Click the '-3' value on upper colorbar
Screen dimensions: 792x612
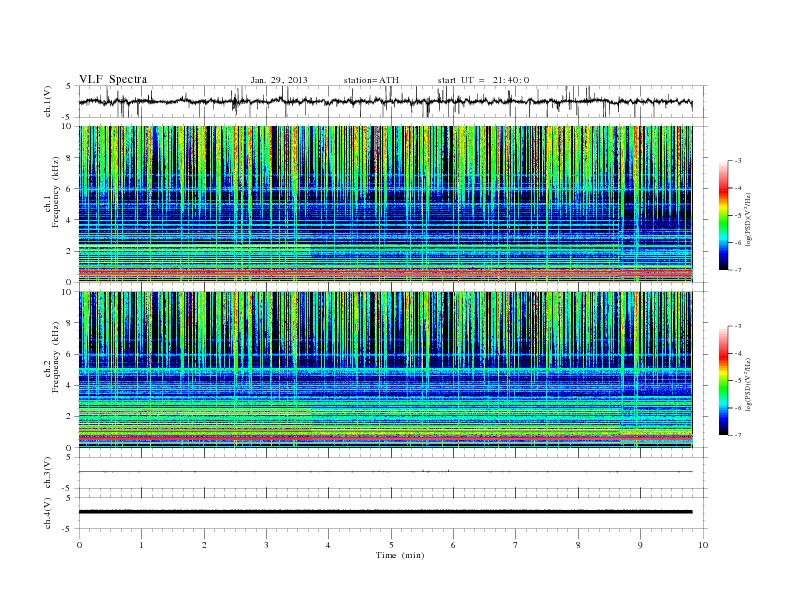738,161
